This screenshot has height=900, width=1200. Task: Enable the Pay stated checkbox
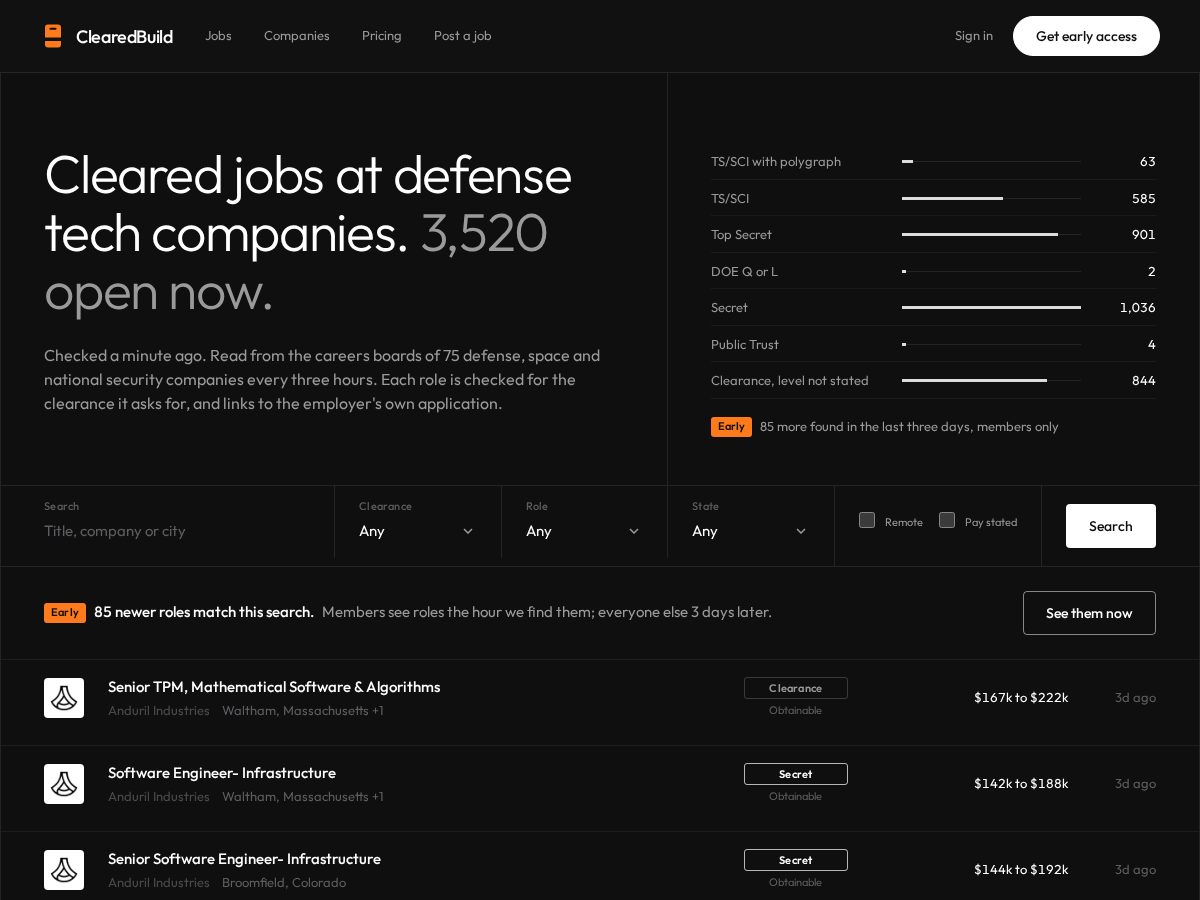pos(947,520)
